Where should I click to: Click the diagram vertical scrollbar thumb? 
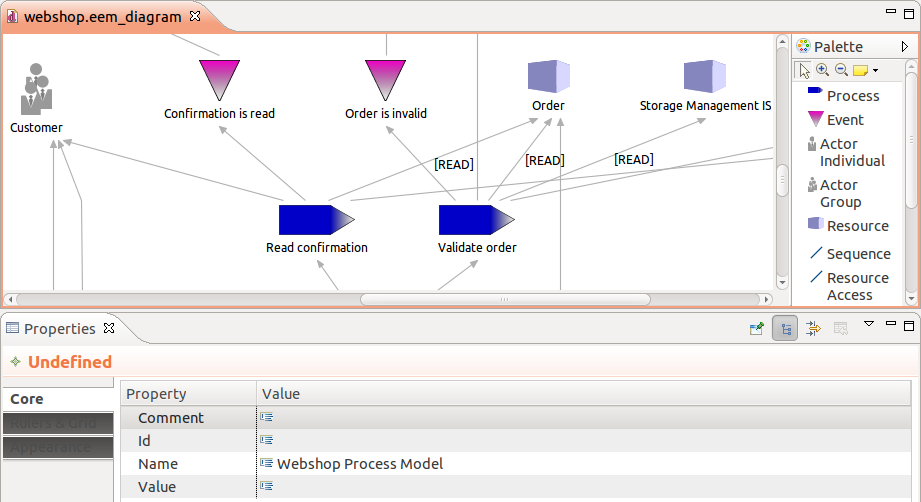[782, 181]
